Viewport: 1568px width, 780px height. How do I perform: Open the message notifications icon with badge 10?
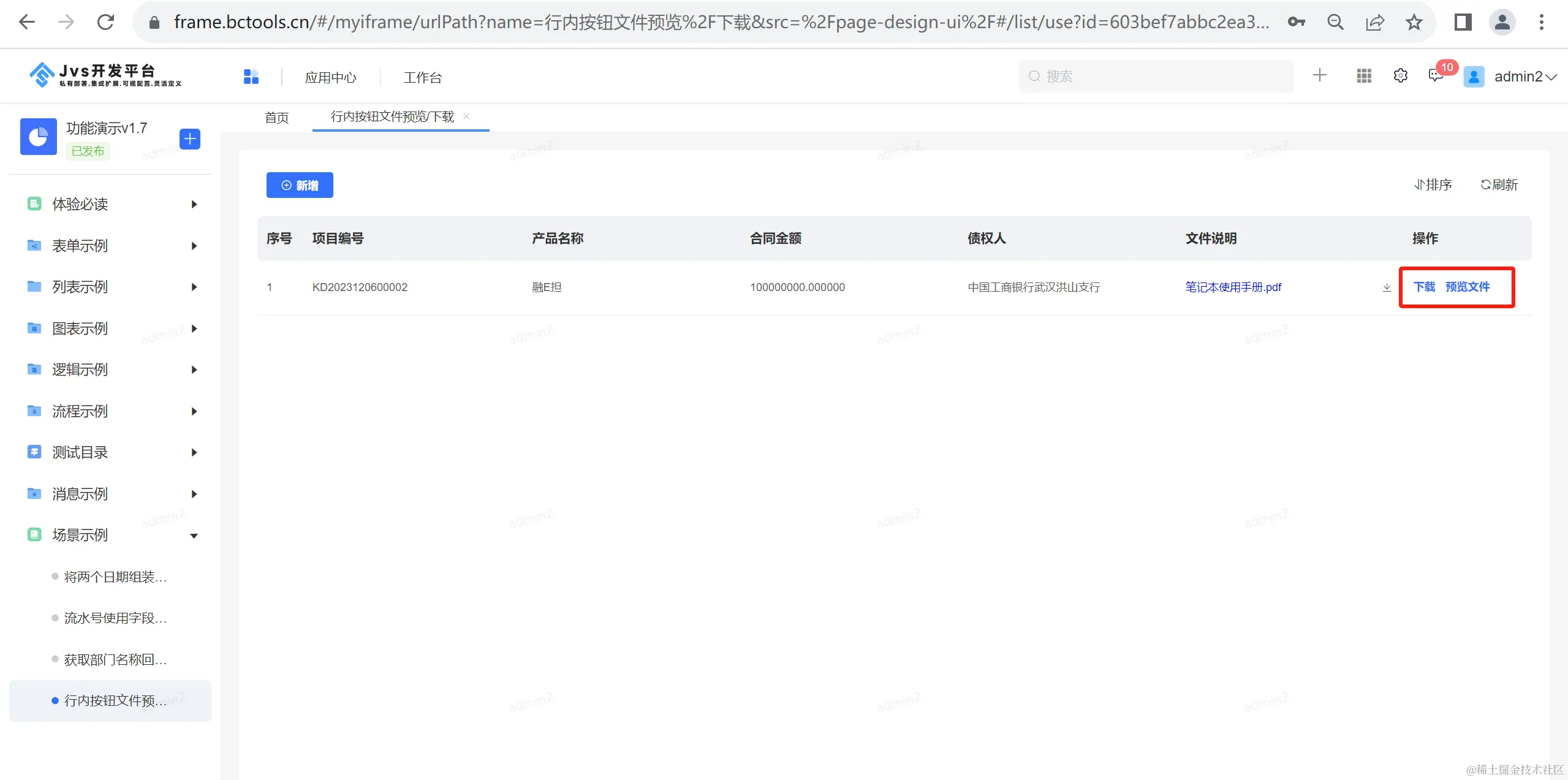click(1436, 76)
